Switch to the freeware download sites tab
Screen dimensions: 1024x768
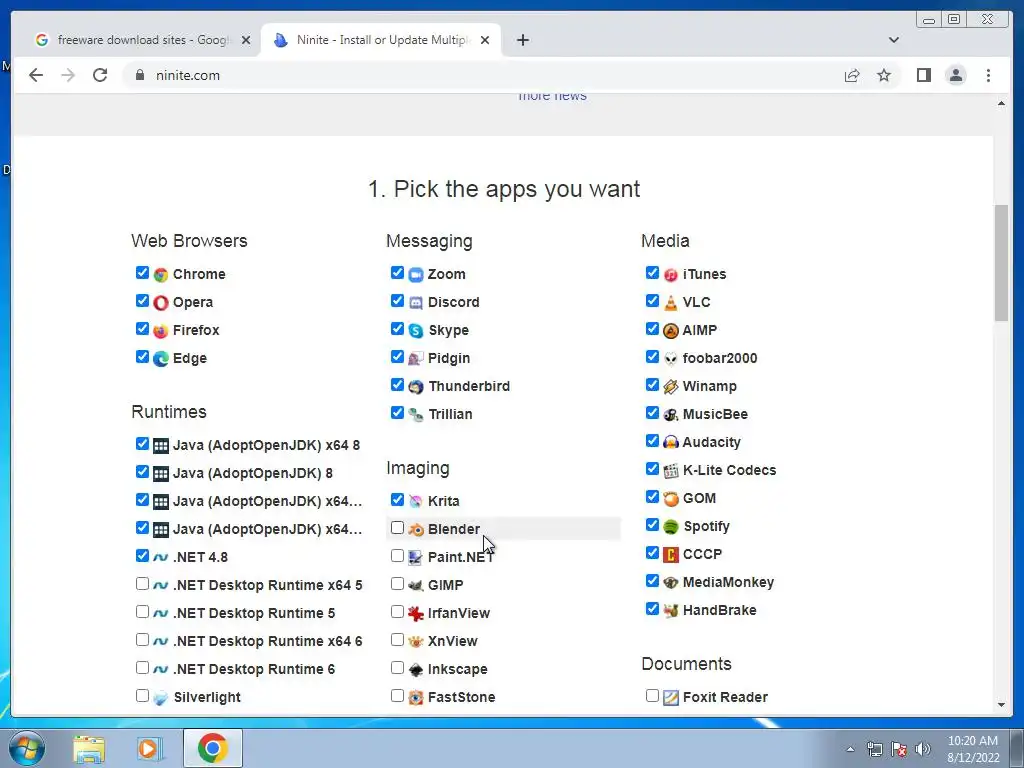pos(143,40)
